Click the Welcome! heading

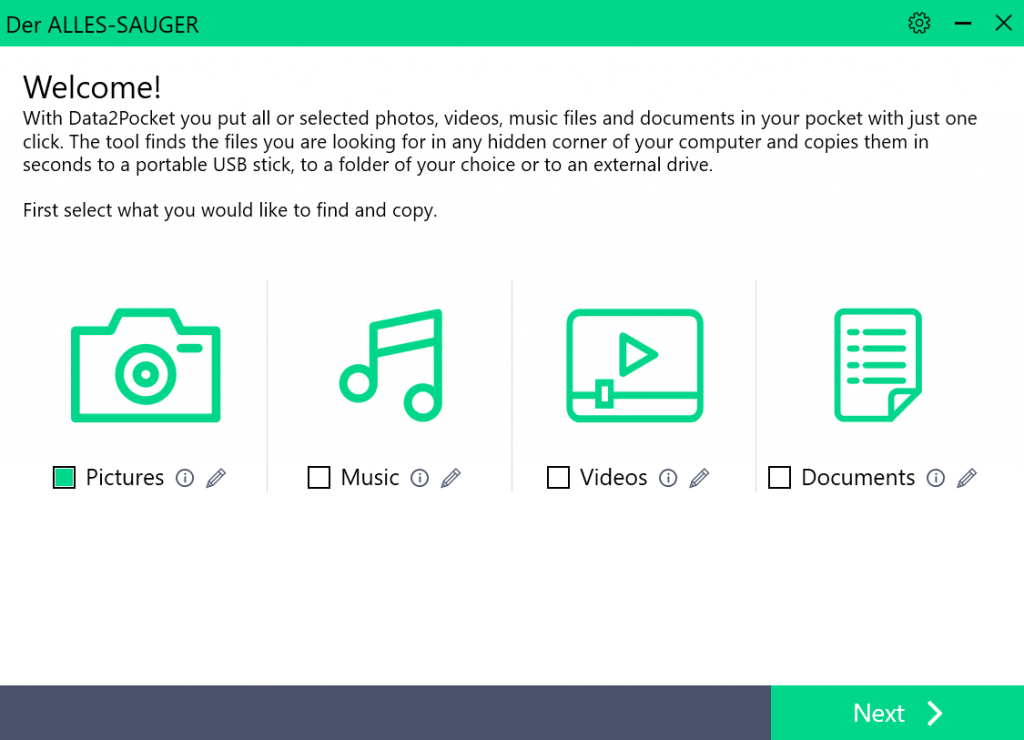click(x=92, y=87)
